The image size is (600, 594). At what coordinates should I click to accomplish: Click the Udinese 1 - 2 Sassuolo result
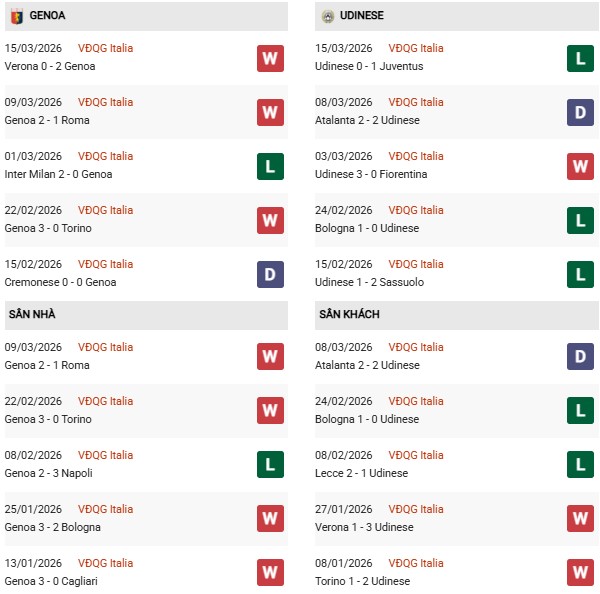(x=368, y=282)
